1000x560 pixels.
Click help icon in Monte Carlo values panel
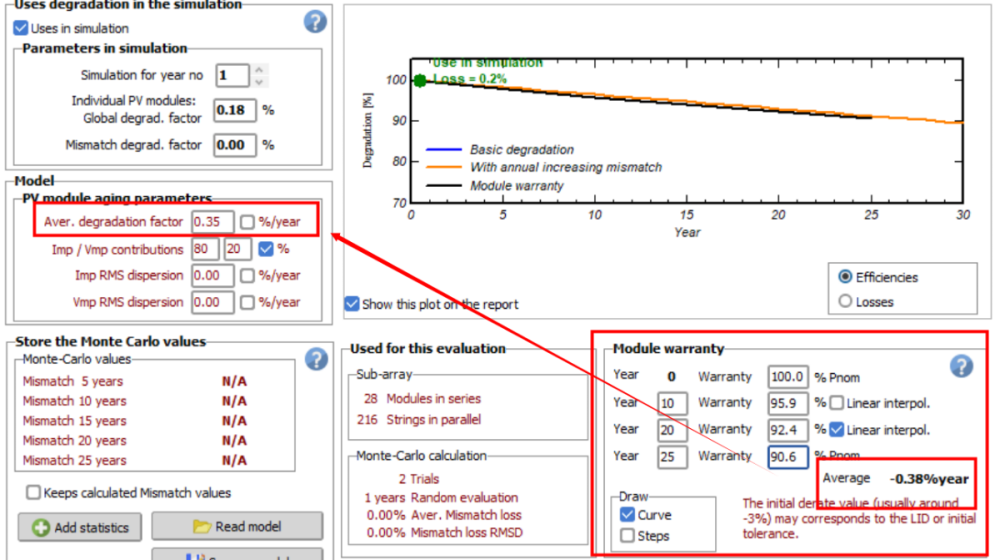[x=316, y=359]
